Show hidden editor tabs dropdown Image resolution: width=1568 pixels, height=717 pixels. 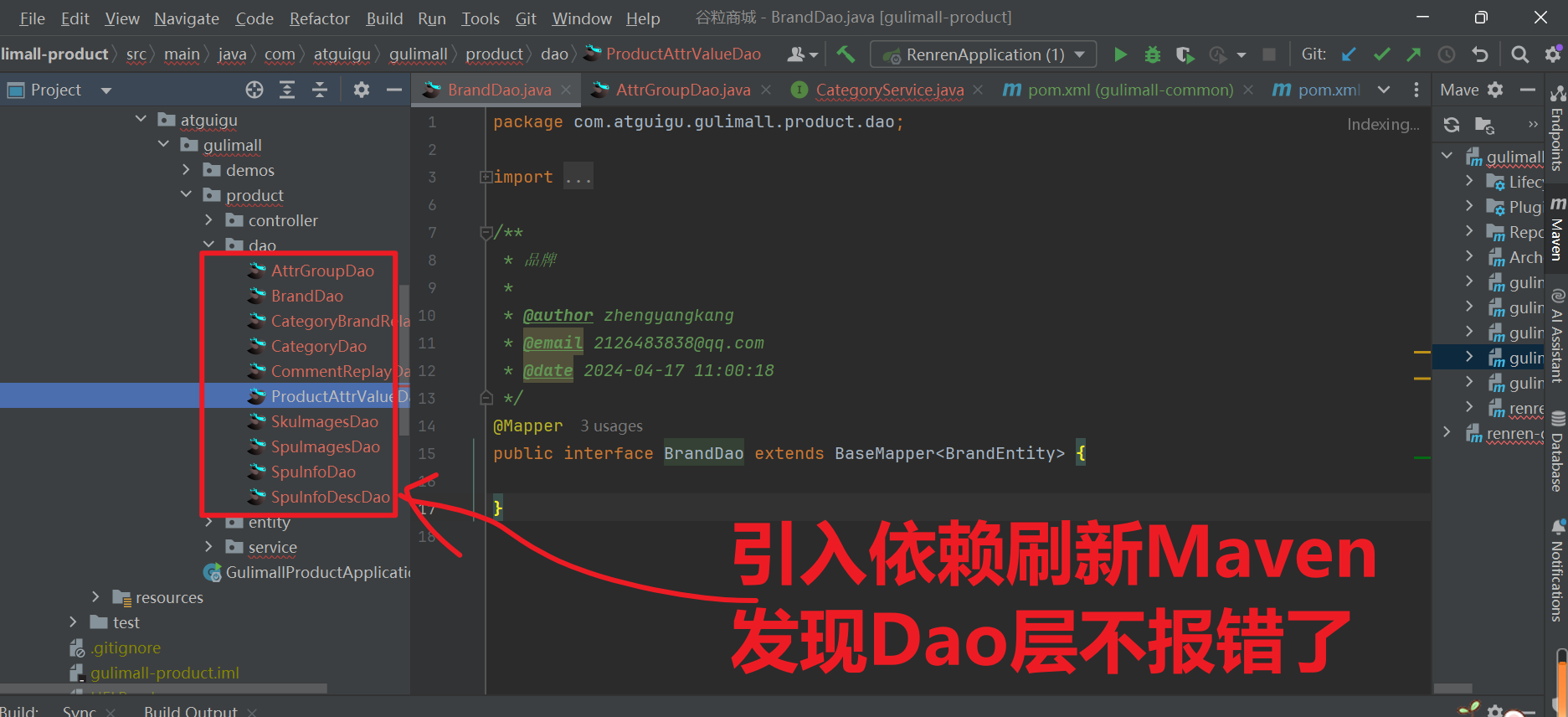tap(1384, 90)
